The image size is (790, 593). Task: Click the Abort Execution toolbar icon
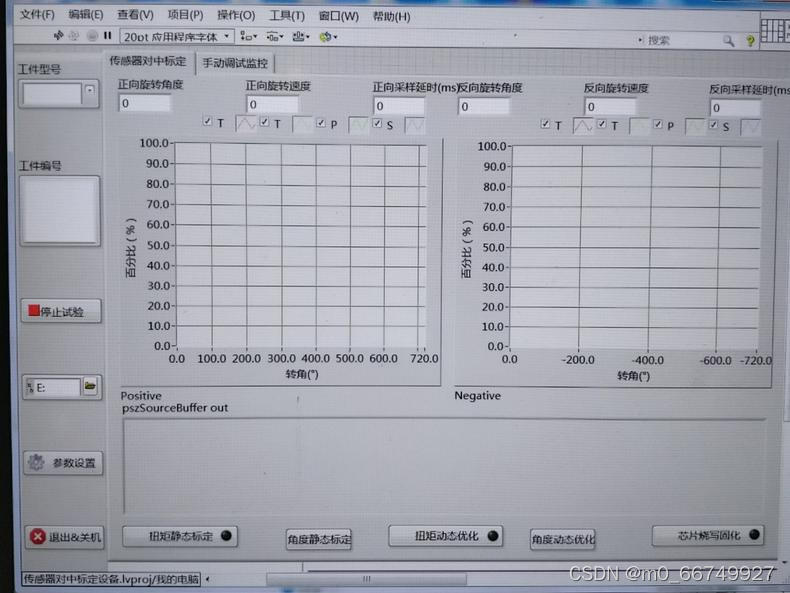[92, 36]
